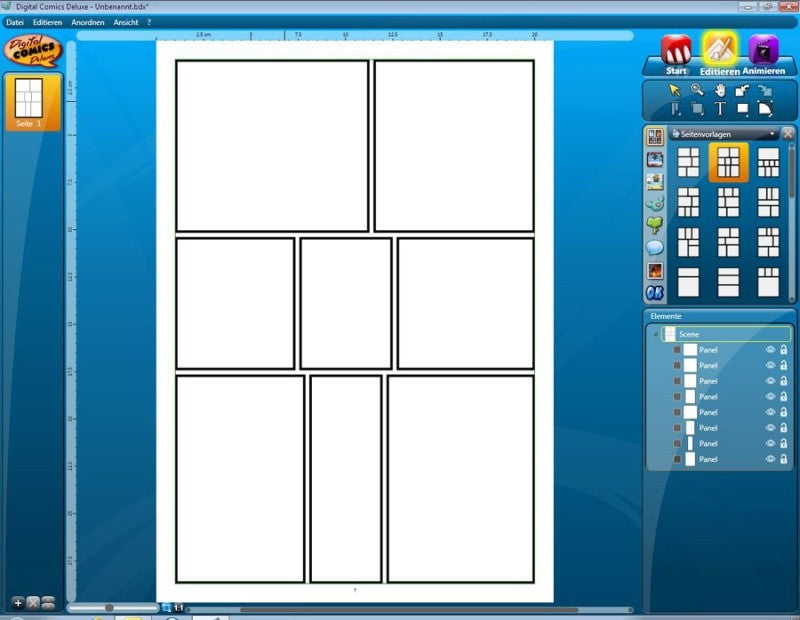800x620 pixels.
Task: Toggle lock on the seventh Panel layer
Action: 783,443
